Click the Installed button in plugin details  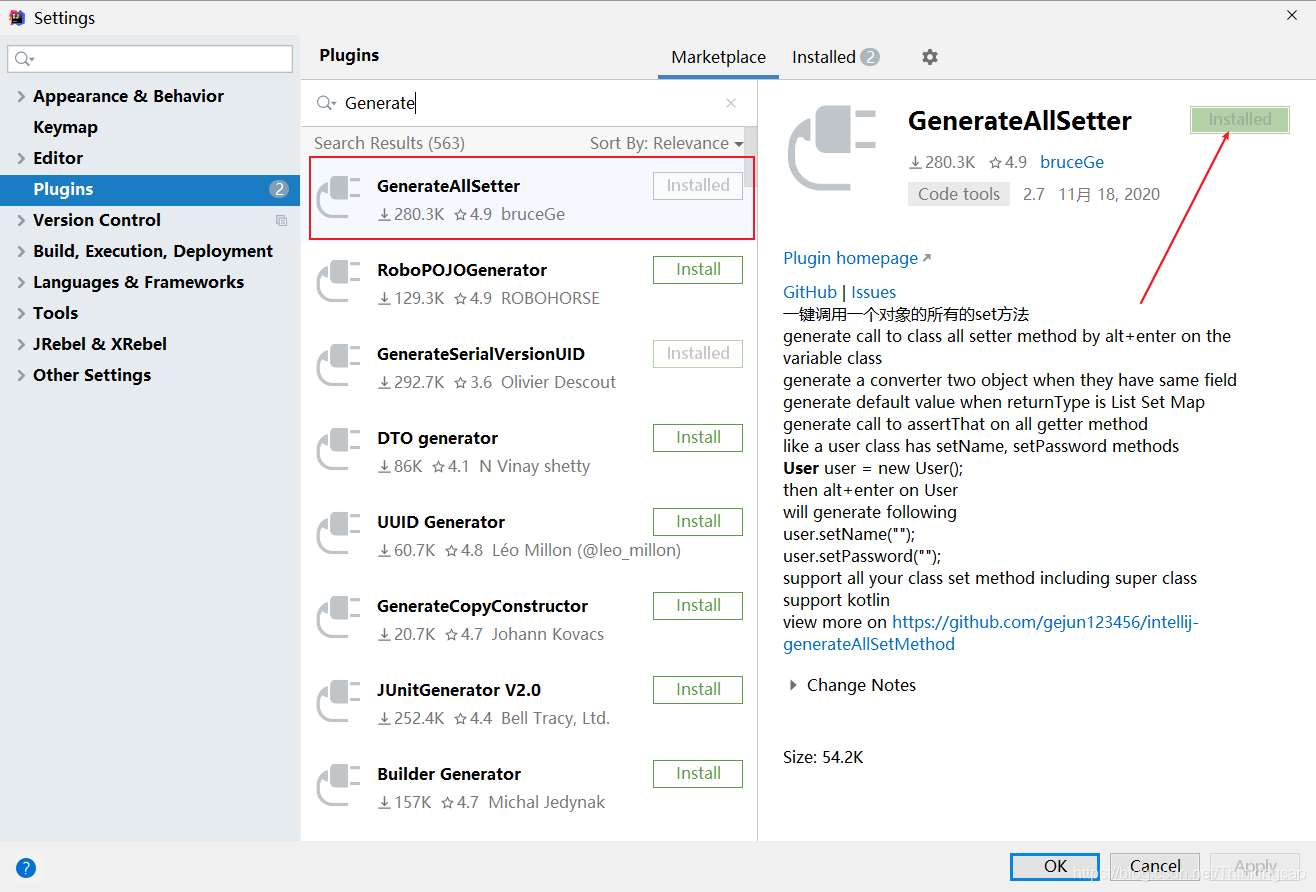click(1240, 119)
